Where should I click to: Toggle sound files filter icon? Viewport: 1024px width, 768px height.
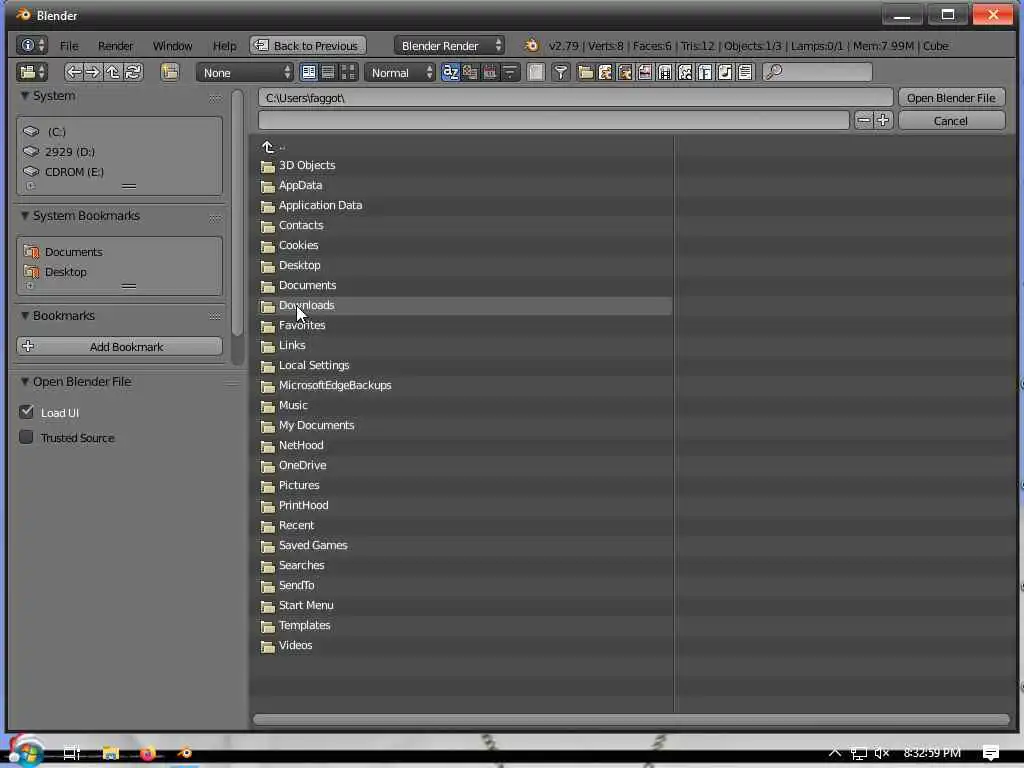click(x=725, y=72)
